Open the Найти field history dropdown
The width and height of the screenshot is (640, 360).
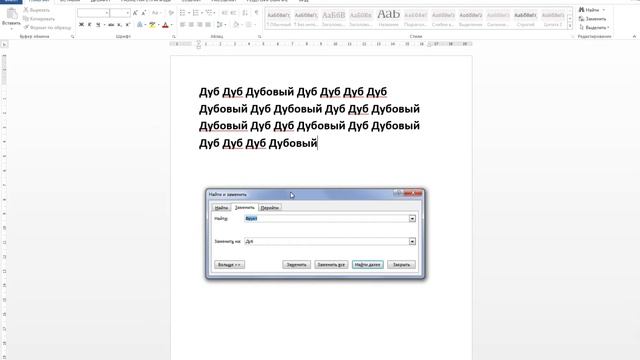pyautogui.click(x=412, y=218)
